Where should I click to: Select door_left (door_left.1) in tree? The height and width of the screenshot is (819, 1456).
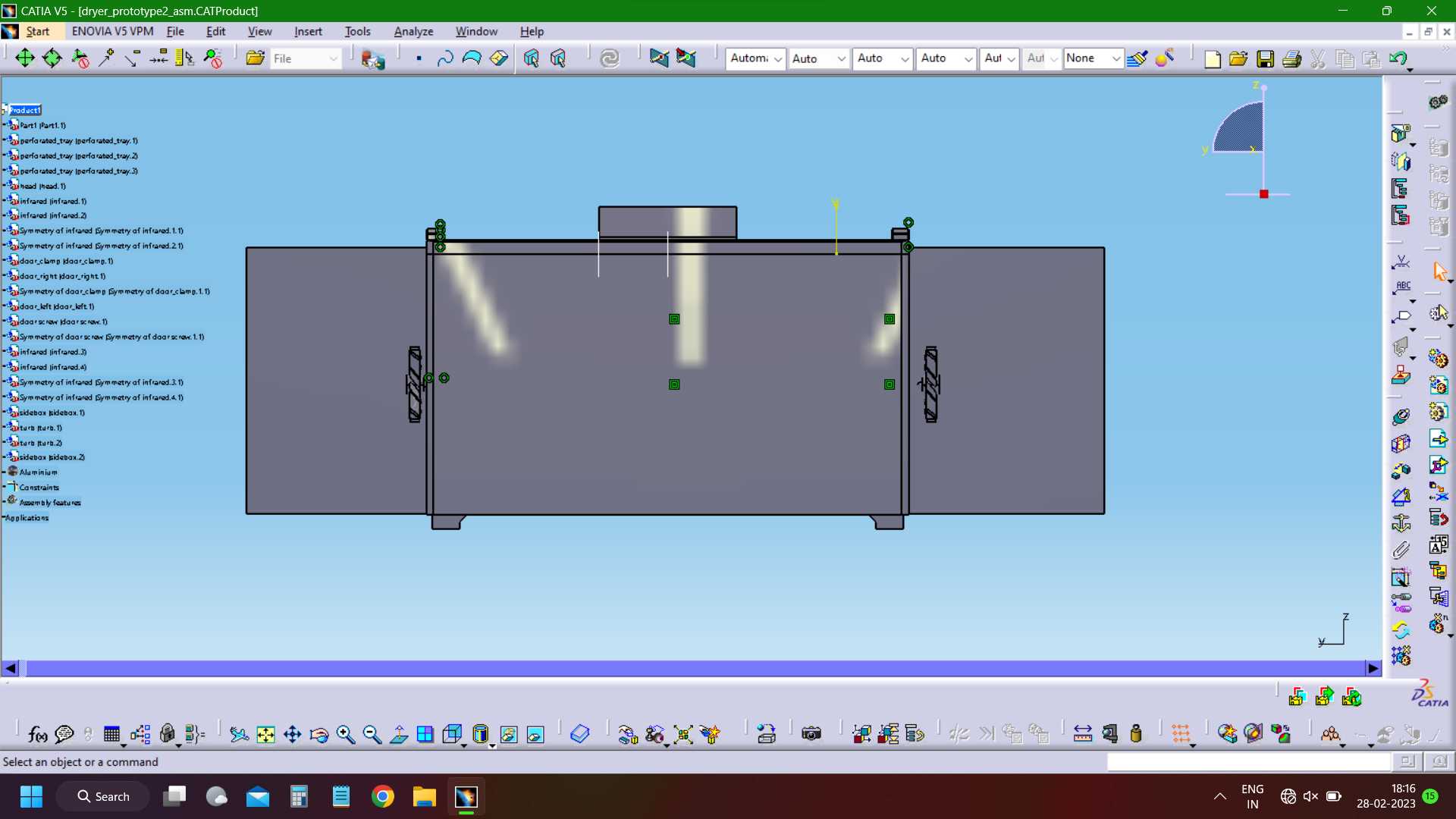point(57,306)
